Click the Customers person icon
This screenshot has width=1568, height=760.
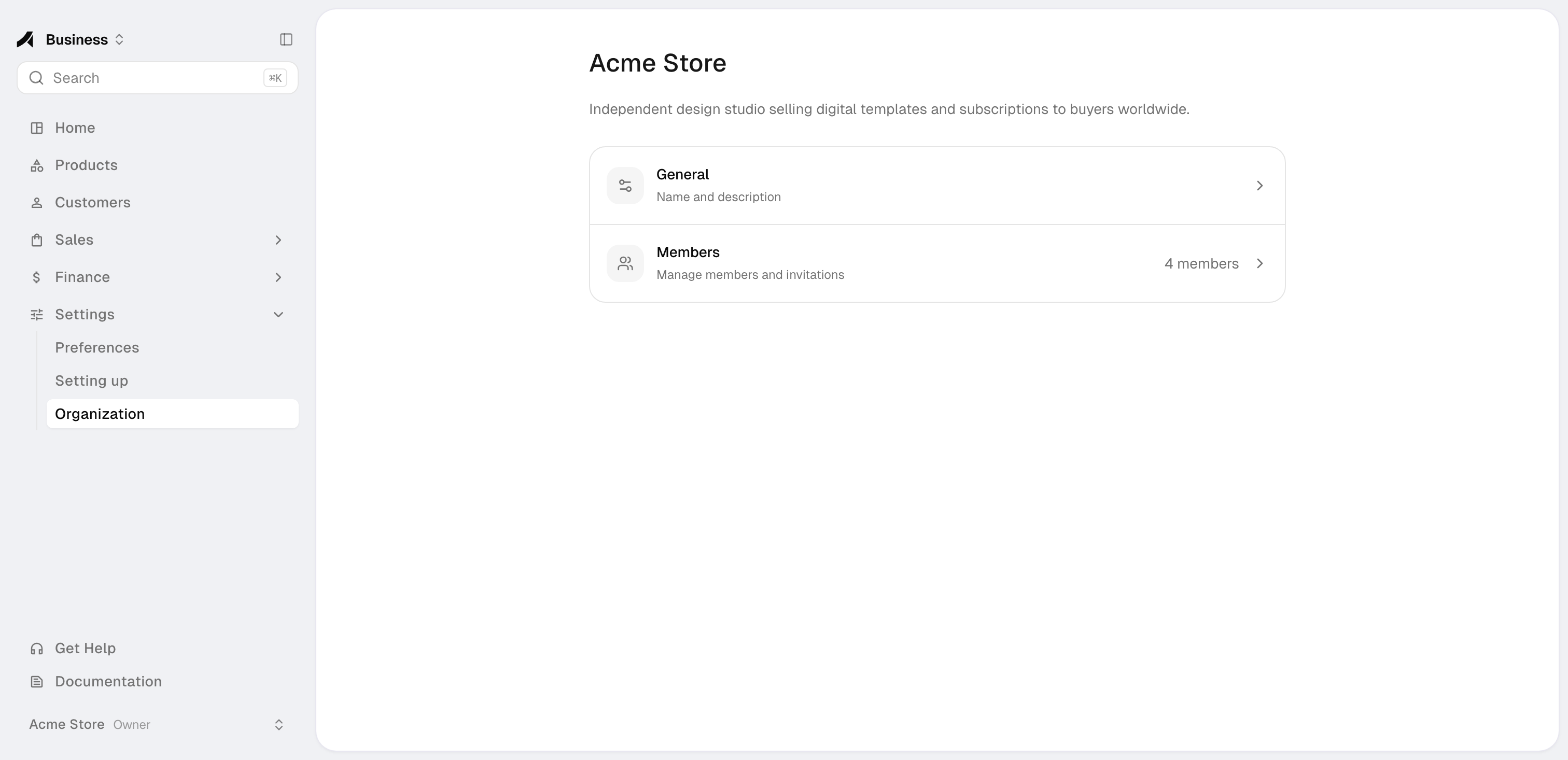[x=36, y=203]
